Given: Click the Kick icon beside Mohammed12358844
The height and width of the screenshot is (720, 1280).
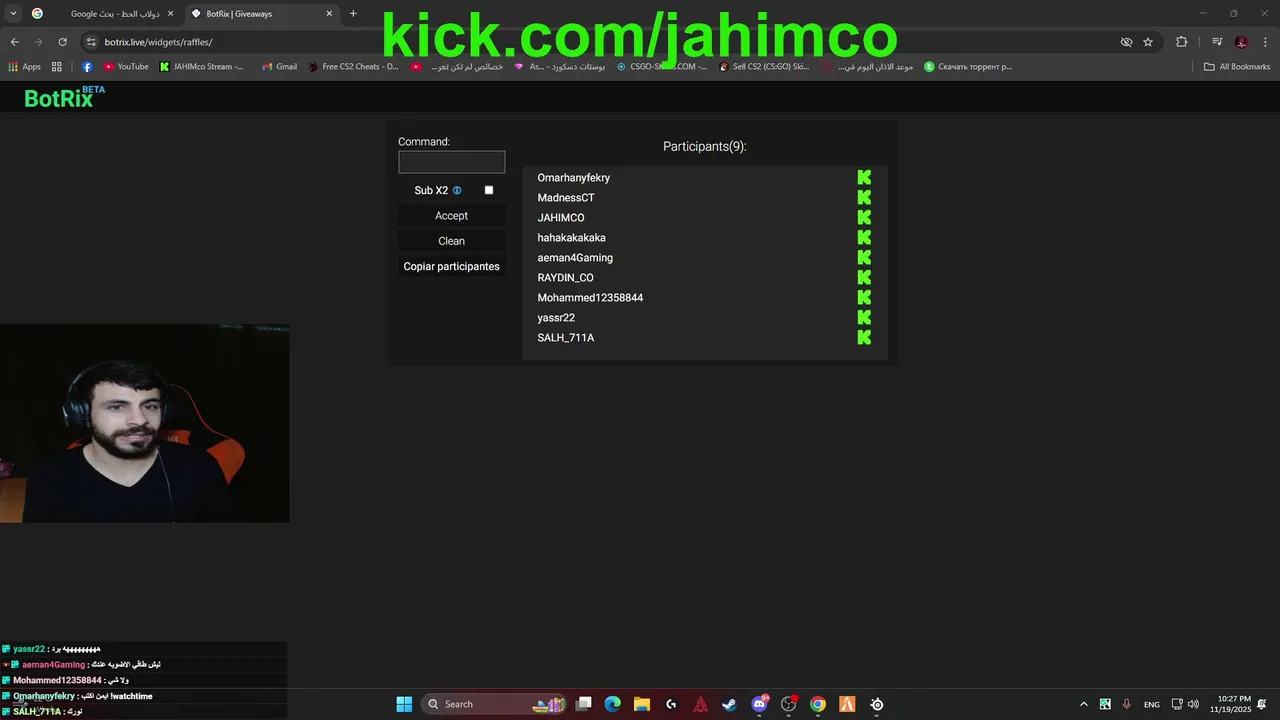Looking at the screenshot, I should [x=864, y=297].
